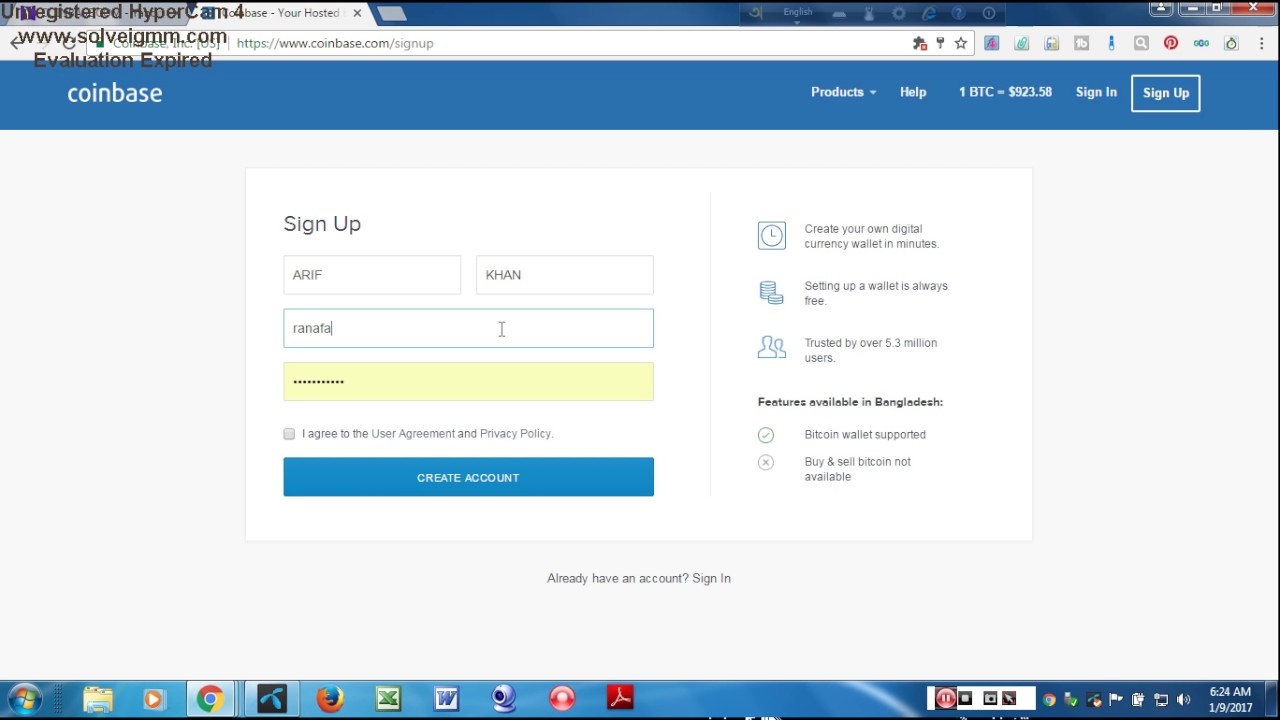Click the blocked plugin puzzle icon

(x=919, y=43)
